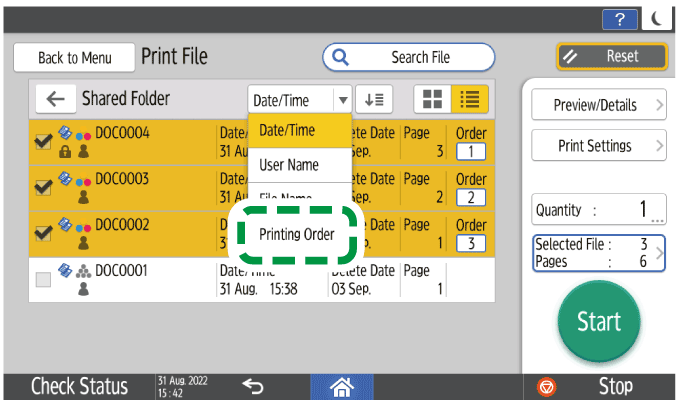Expand Preview/Details panel

(x=598, y=104)
